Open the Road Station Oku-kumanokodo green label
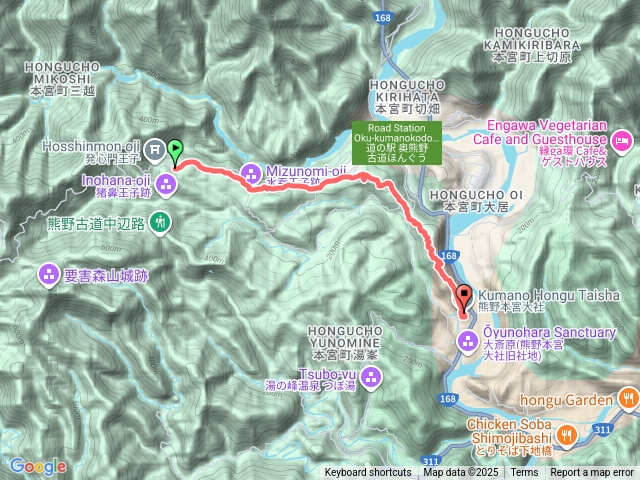 click(x=397, y=143)
